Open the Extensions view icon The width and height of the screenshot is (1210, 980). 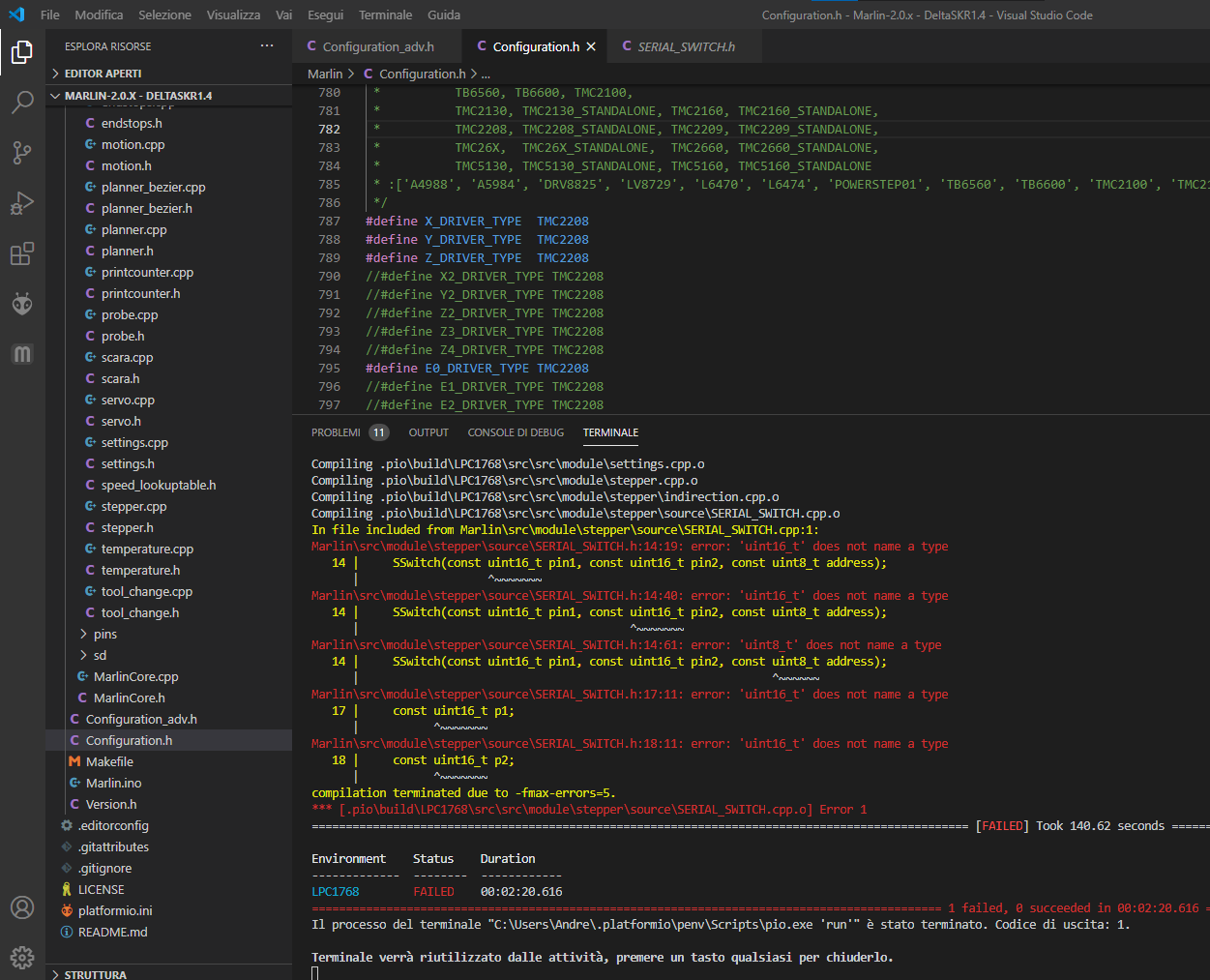(x=22, y=253)
